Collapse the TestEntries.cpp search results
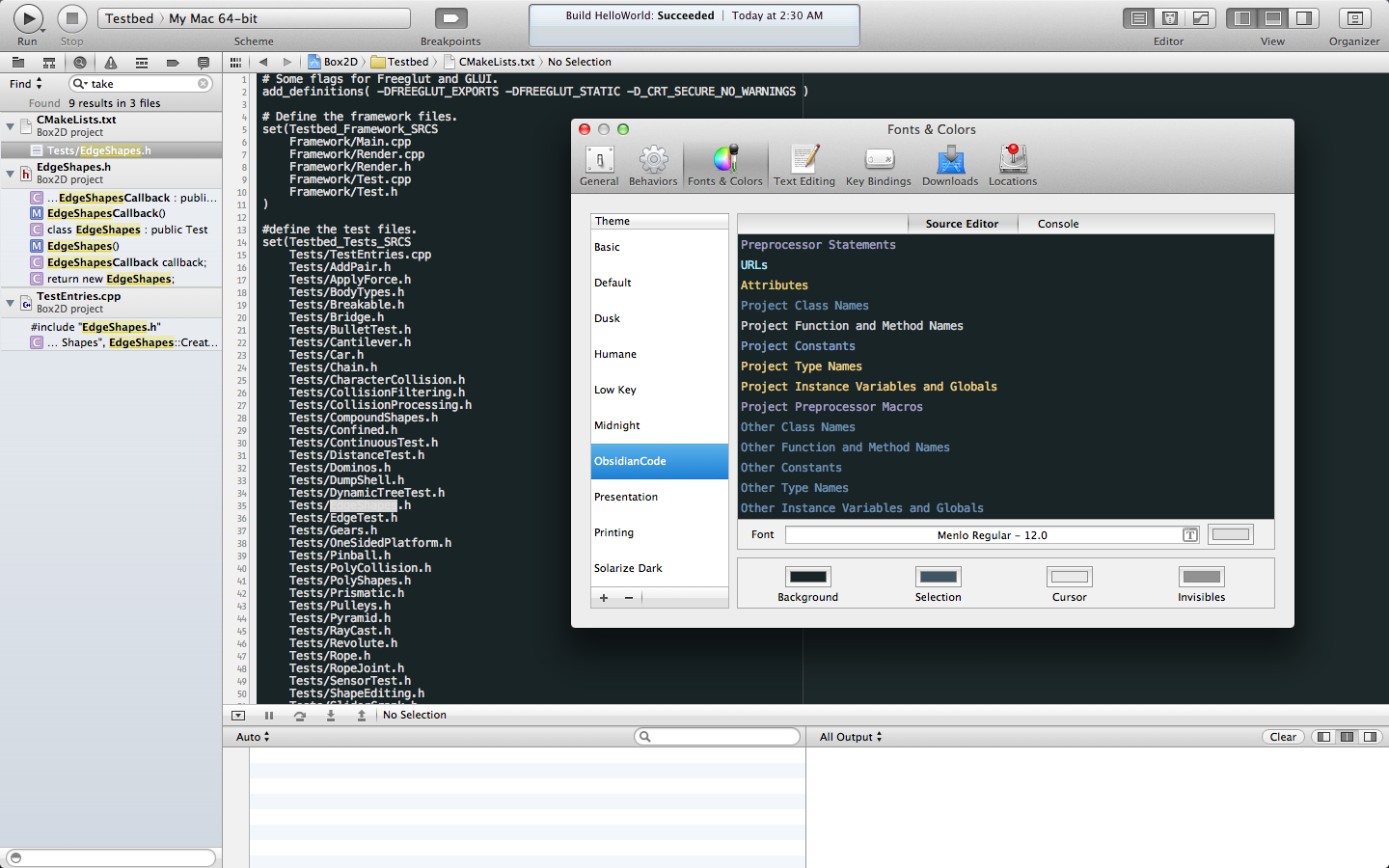This screenshot has width=1389, height=868. [10, 303]
